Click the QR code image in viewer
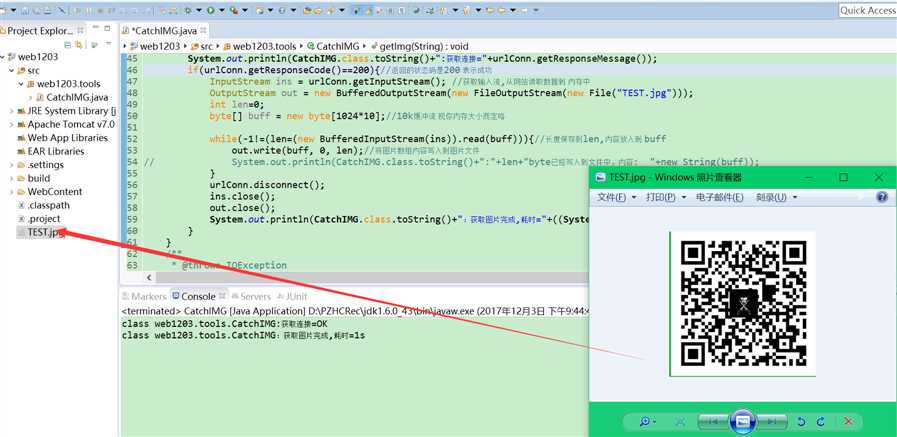The image size is (897, 437). (x=743, y=304)
